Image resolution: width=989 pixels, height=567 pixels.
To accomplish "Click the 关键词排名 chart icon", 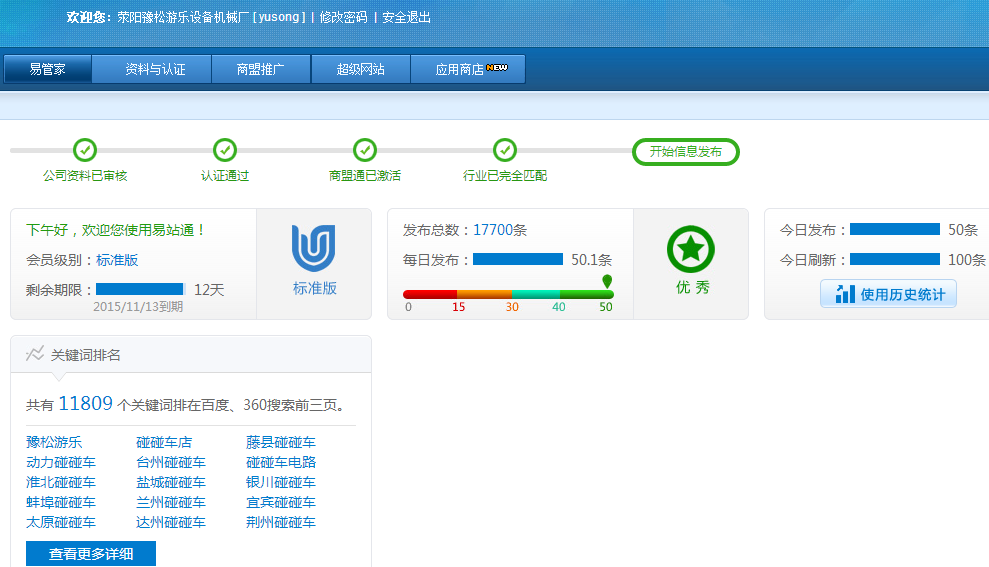I will pyautogui.click(x=35, y=354).
